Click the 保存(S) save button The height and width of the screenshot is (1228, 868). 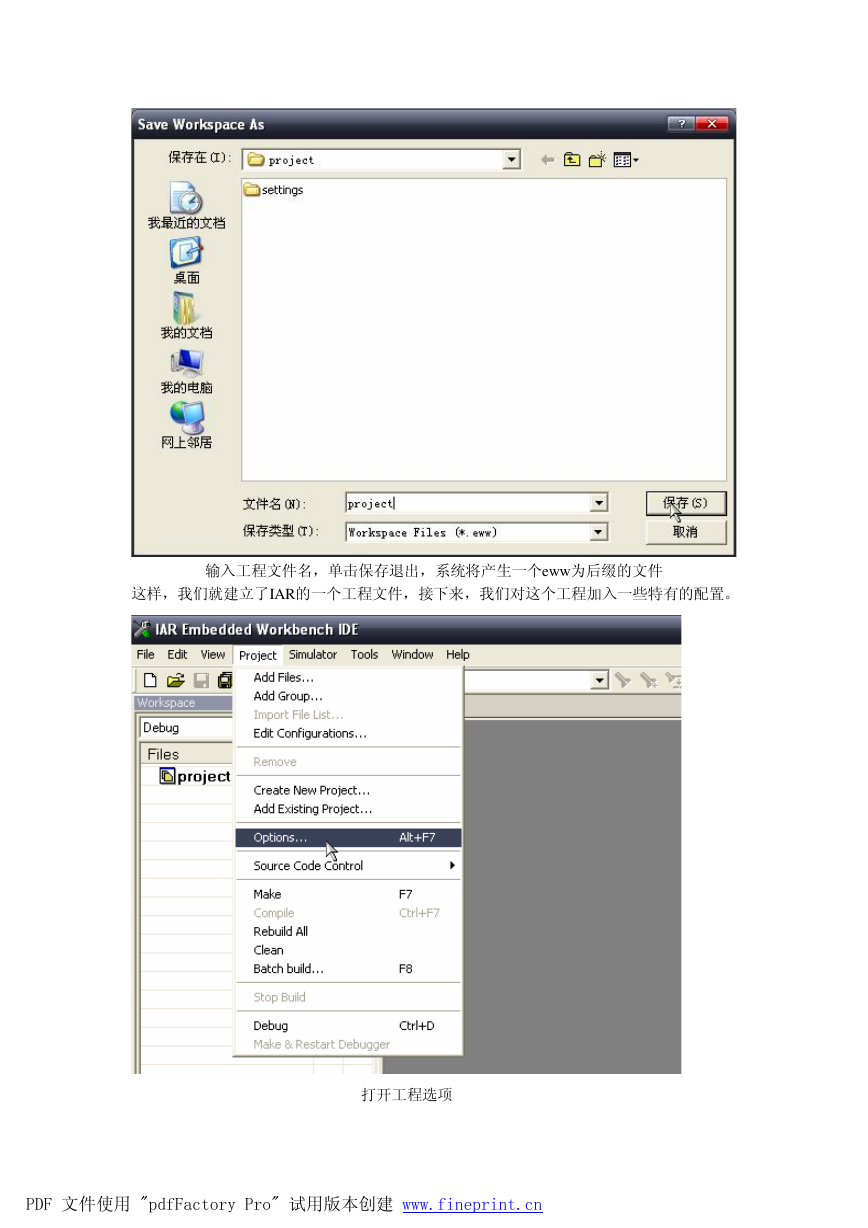685,503
